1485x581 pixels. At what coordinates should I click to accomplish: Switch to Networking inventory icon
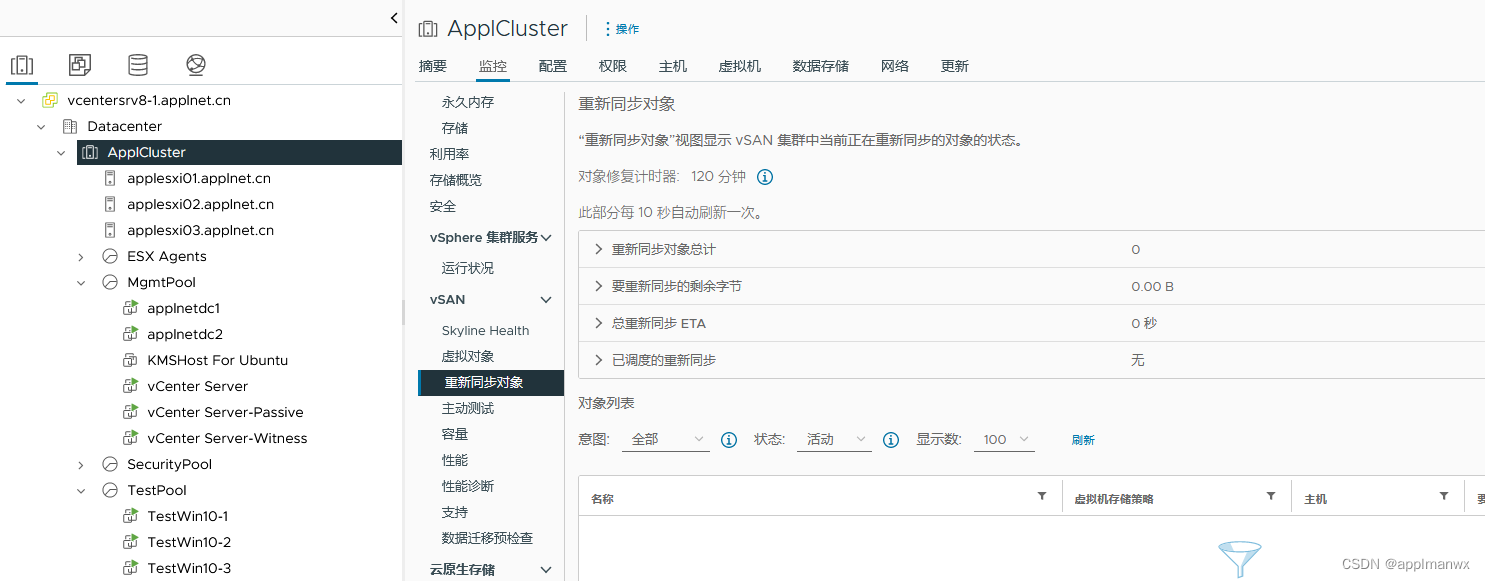[x=196, y=65]
